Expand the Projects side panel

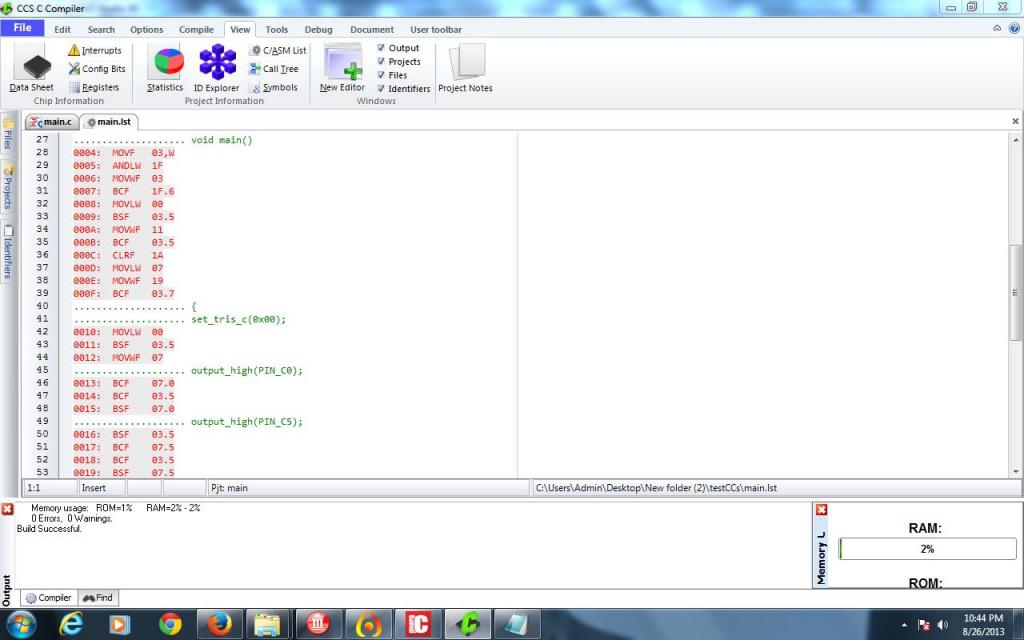(x=8, y=189)
